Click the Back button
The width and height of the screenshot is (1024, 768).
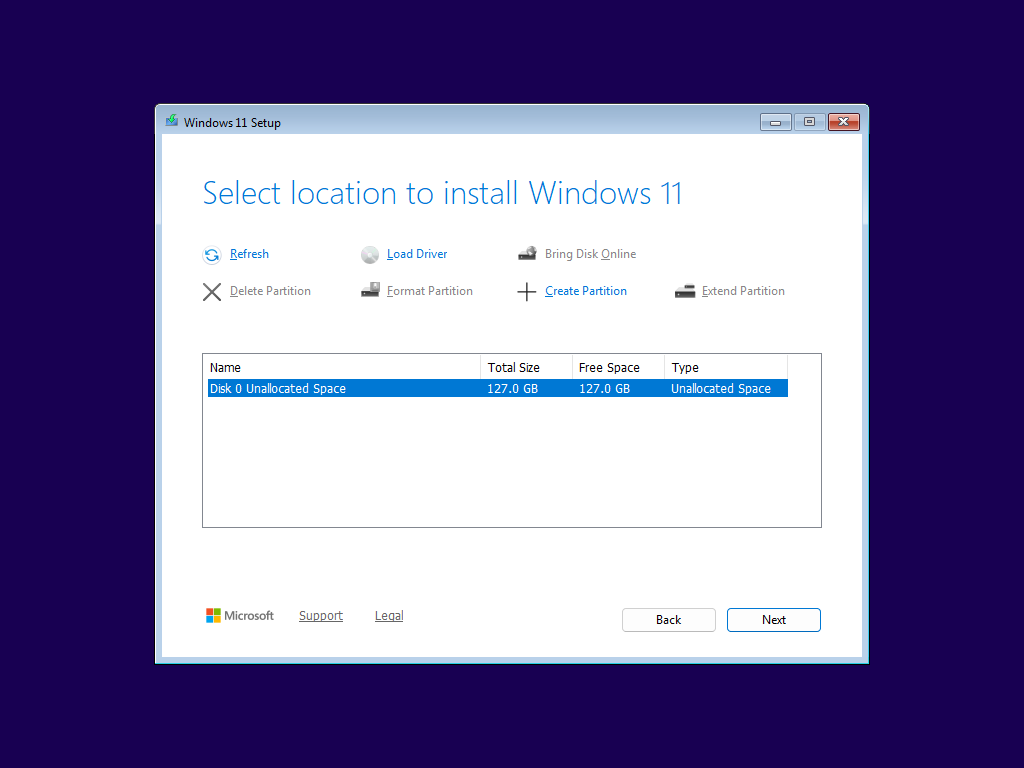point(669,620)
